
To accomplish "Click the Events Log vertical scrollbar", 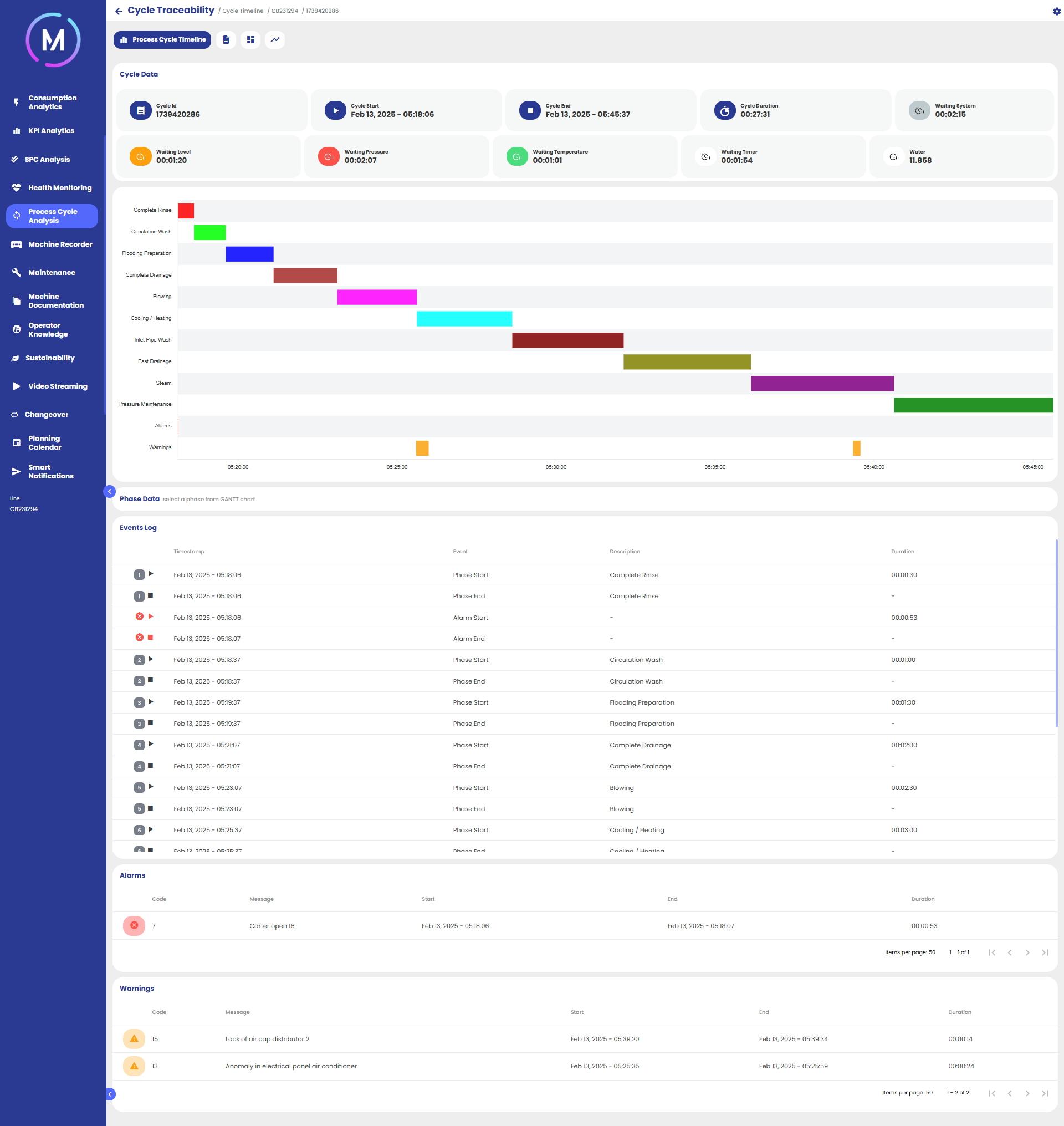I will pyautogui.click(x=1056, y=632).
